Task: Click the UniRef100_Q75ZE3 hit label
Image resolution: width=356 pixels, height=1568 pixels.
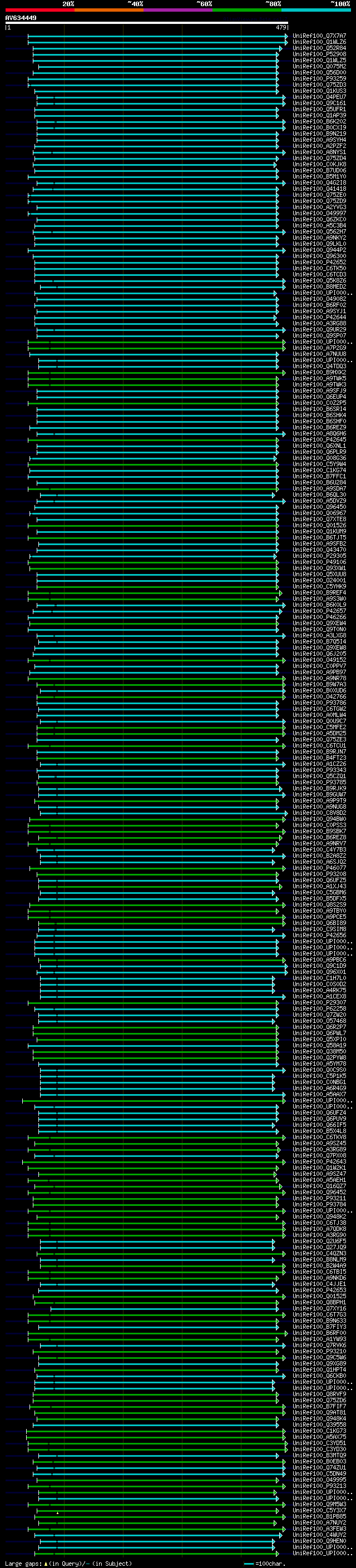Action: point(319,740)
